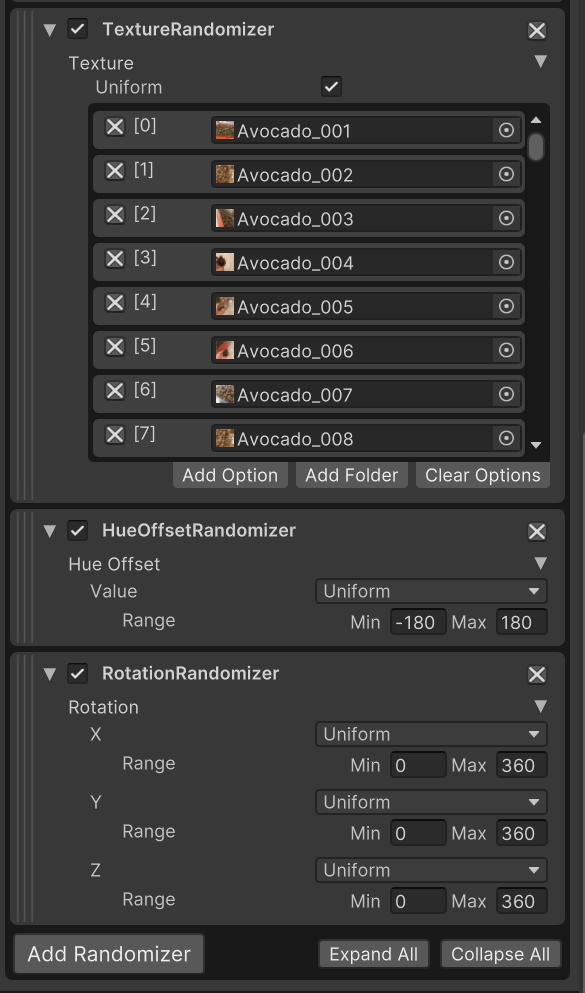This screenshot has width=585, height=993.
Task: Delete the Avocado_004 option via its X icon
Action: tap(115, 258)
